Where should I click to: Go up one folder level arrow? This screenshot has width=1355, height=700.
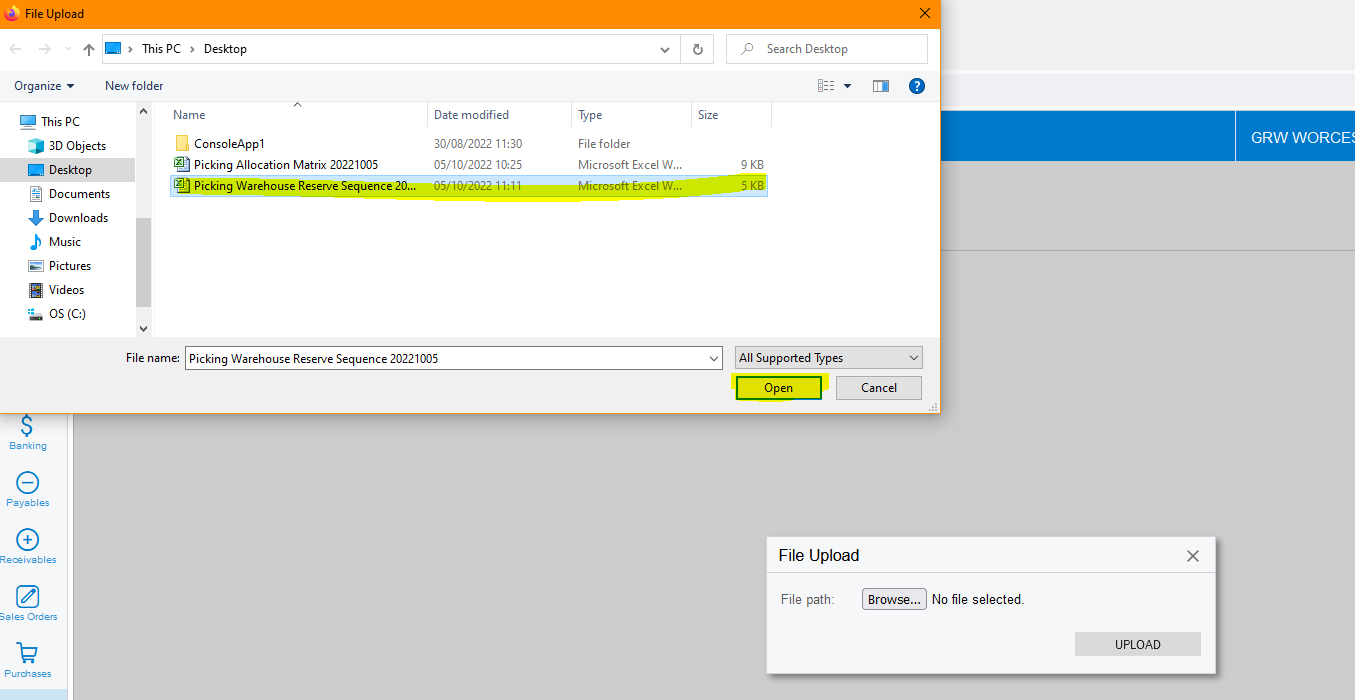(x=89, y=49)
